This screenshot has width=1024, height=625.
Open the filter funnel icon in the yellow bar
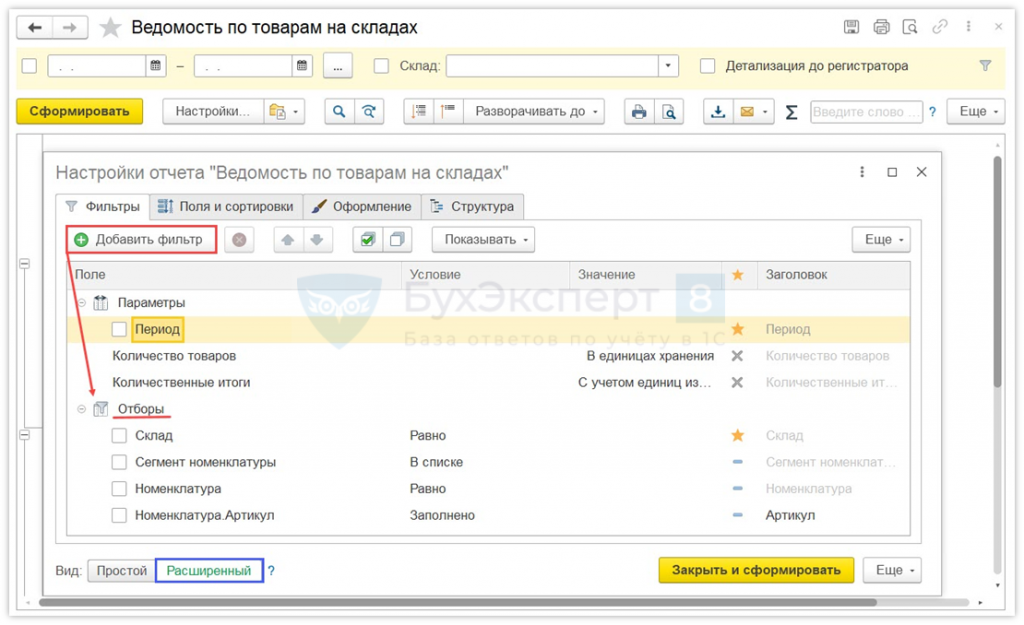(x=985, y=65)
